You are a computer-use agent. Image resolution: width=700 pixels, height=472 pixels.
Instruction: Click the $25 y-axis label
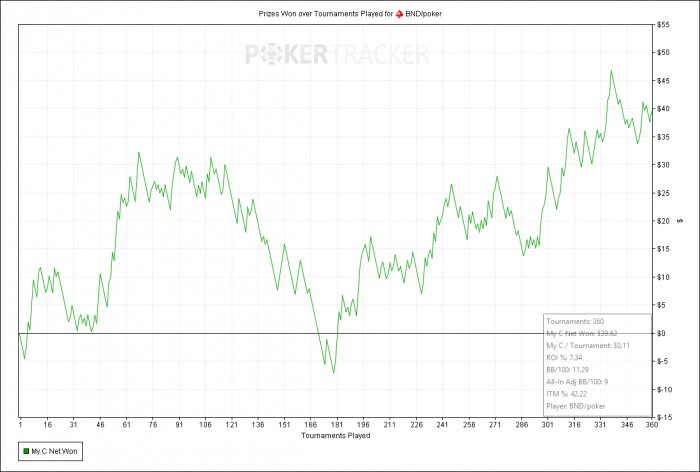[x=663, y=193]
